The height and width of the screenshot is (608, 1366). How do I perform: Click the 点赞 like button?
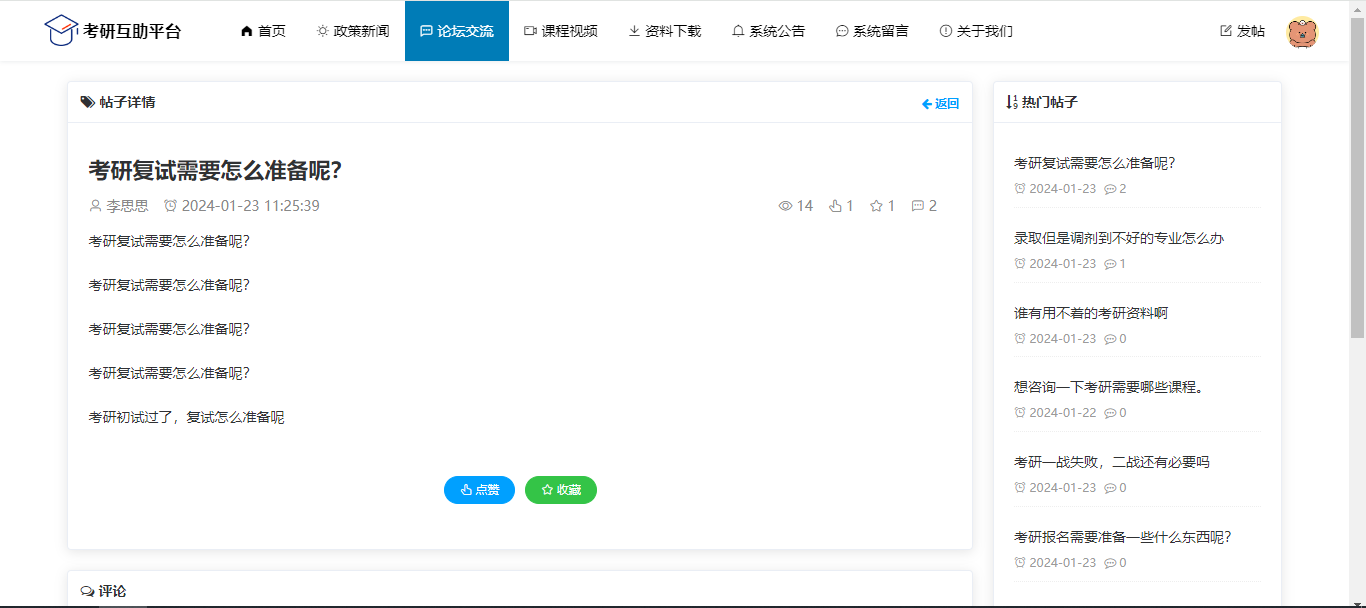[x=480, y=490]
